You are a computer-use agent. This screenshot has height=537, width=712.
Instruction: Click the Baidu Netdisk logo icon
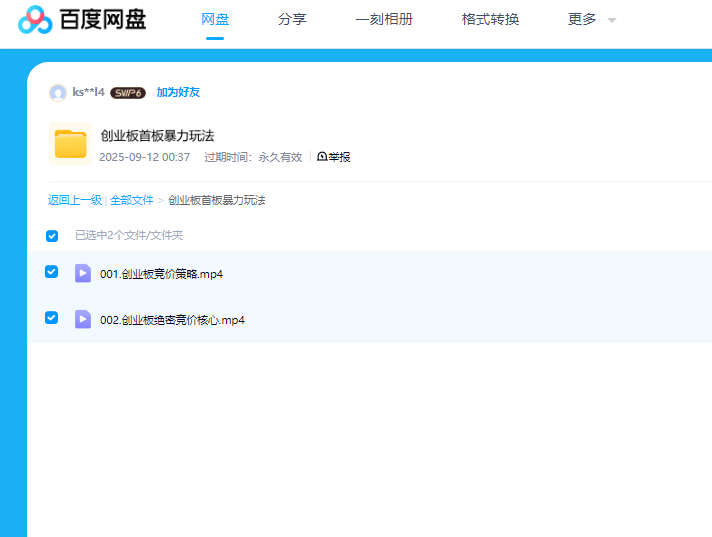click(x=36, y=20)
